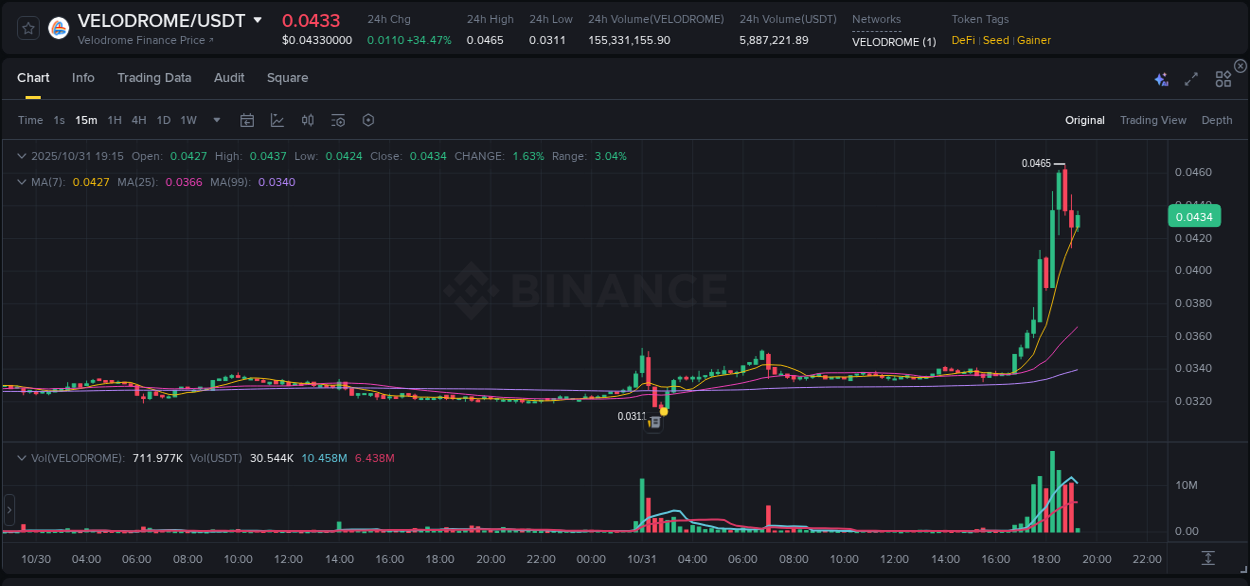Toggle the favorite star for VELODROME/USDT
Viewport: 1250px width, 586px height.
pyautogui.click(x=27, y=27)
